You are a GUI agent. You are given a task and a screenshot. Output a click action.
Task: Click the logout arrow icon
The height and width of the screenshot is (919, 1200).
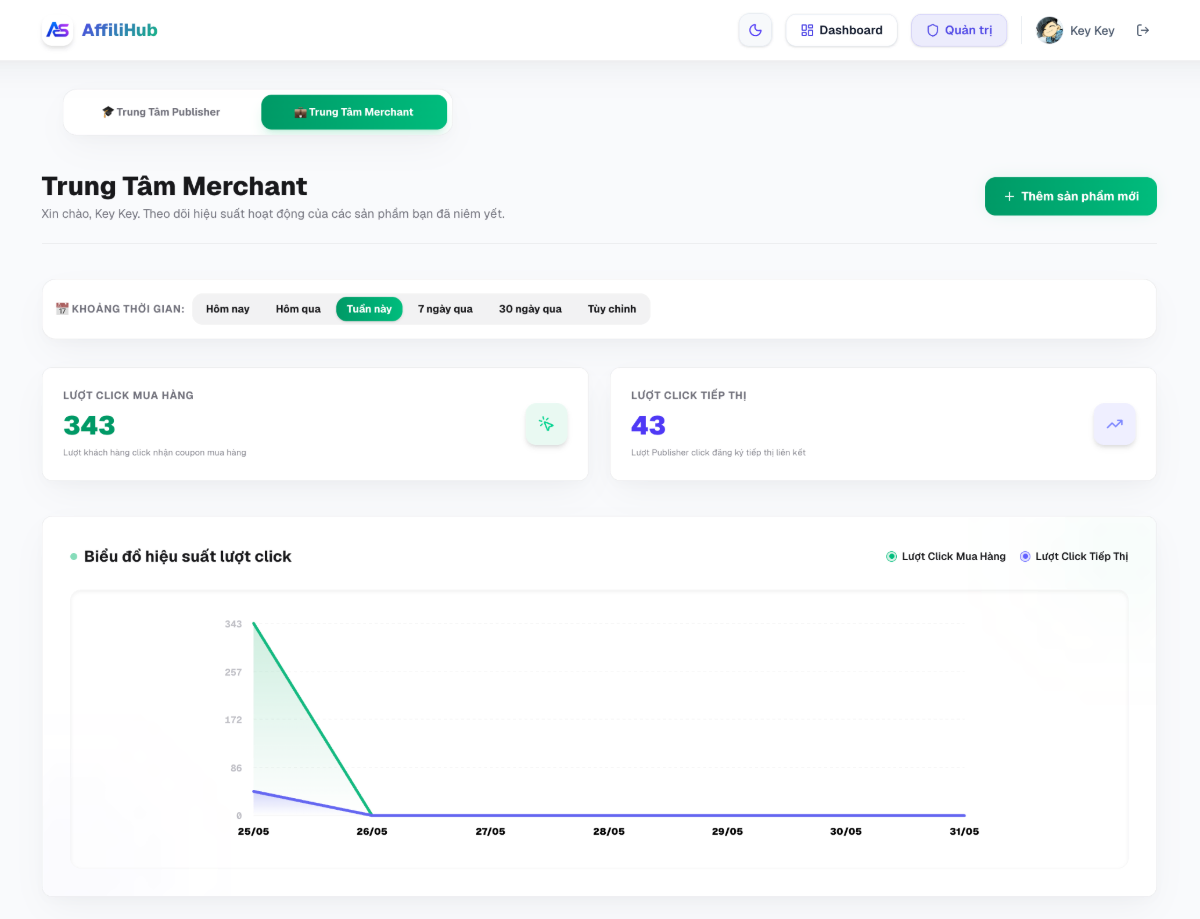1143,30
